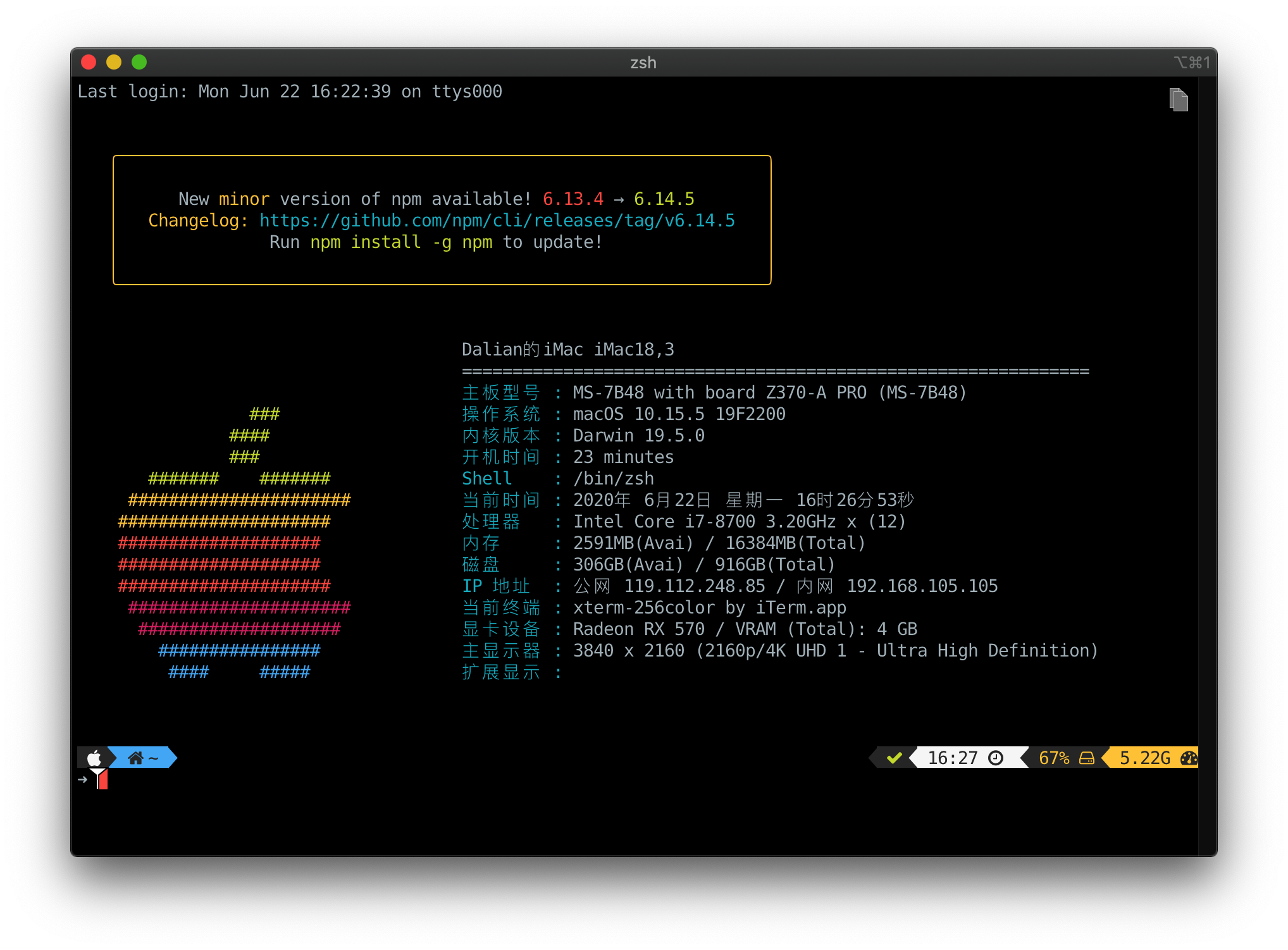Click the '3840 x 2160' display resolution
The width and height of the screenshot is (1288, 950).
[629, 651]
